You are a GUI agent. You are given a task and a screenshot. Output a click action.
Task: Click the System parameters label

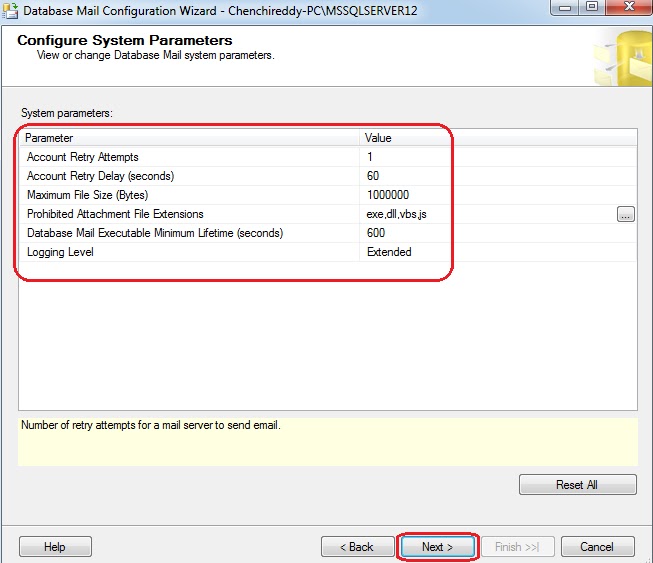pos(67,113)
